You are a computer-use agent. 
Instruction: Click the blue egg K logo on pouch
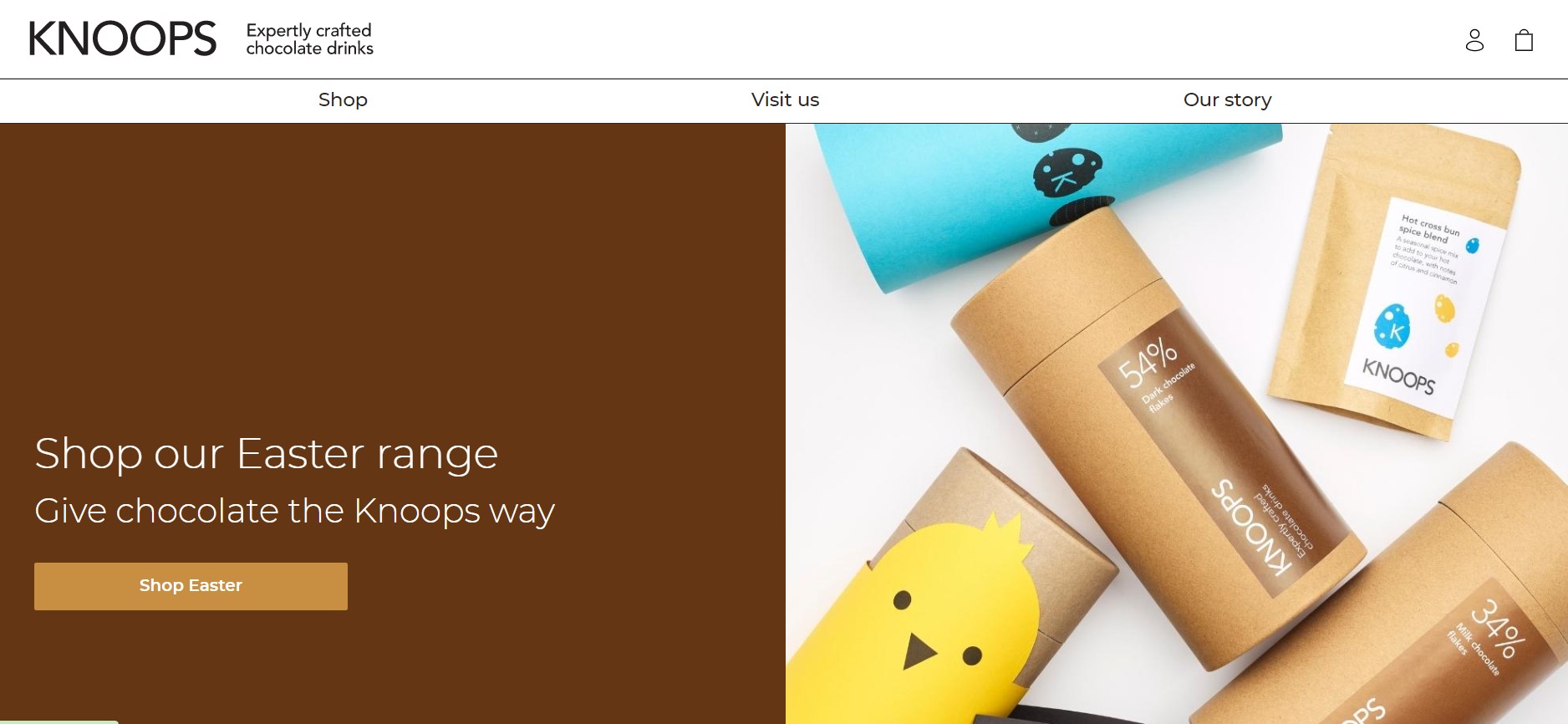tap(1393, 325)
